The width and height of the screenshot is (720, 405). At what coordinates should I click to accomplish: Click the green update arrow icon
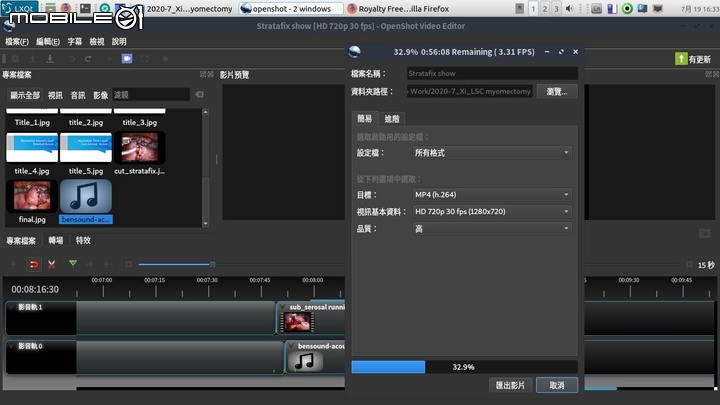pyautogui.click(x=681, y=59)
